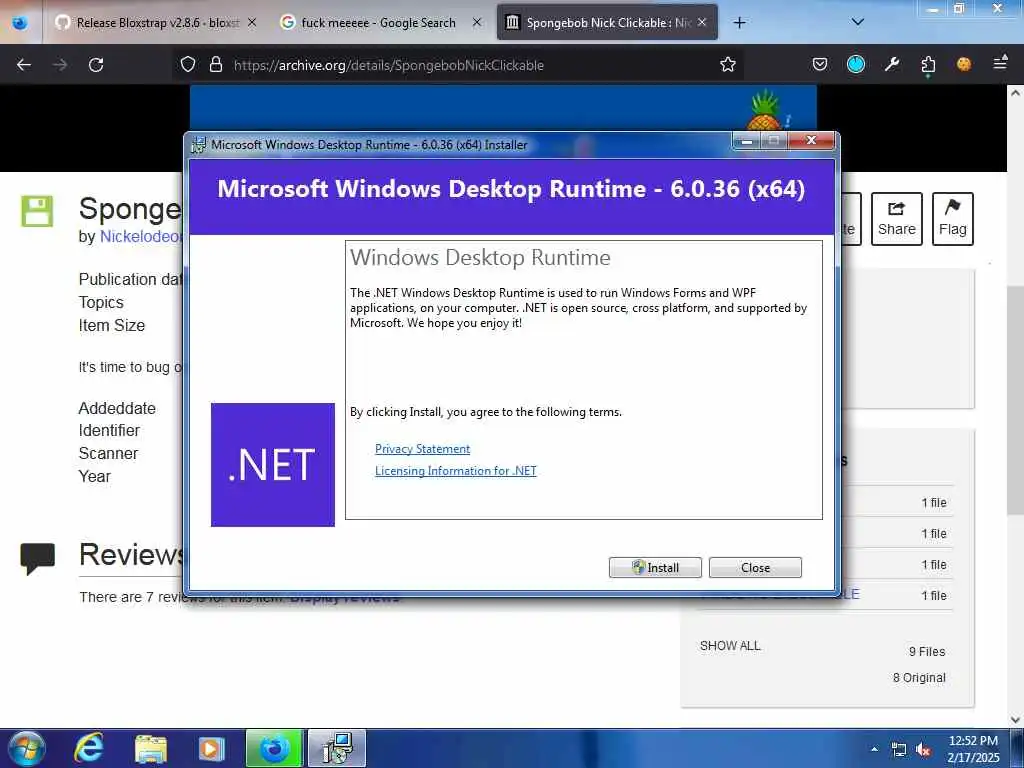
Task: Open Firefox View pinned icon
Action: pos(20,23)
